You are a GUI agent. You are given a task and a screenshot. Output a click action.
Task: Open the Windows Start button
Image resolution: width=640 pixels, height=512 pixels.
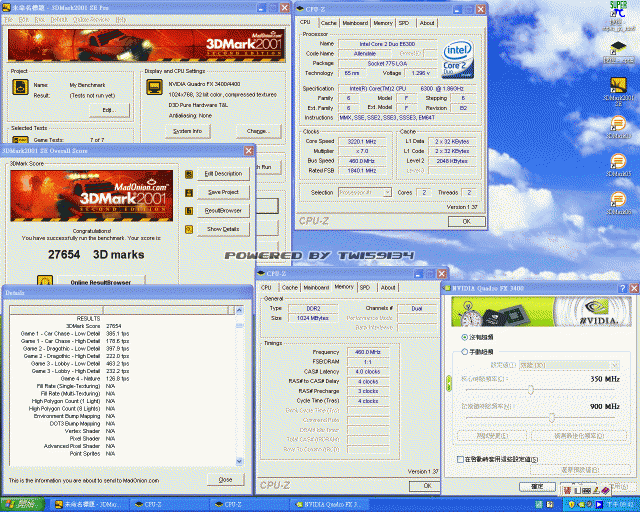point(22,505)
